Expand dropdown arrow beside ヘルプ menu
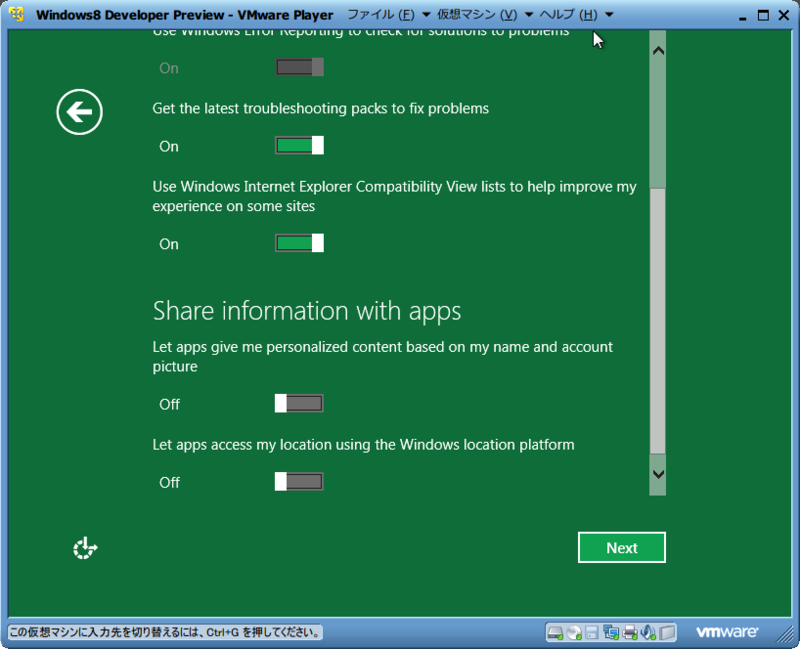 (x=609, y=15)
